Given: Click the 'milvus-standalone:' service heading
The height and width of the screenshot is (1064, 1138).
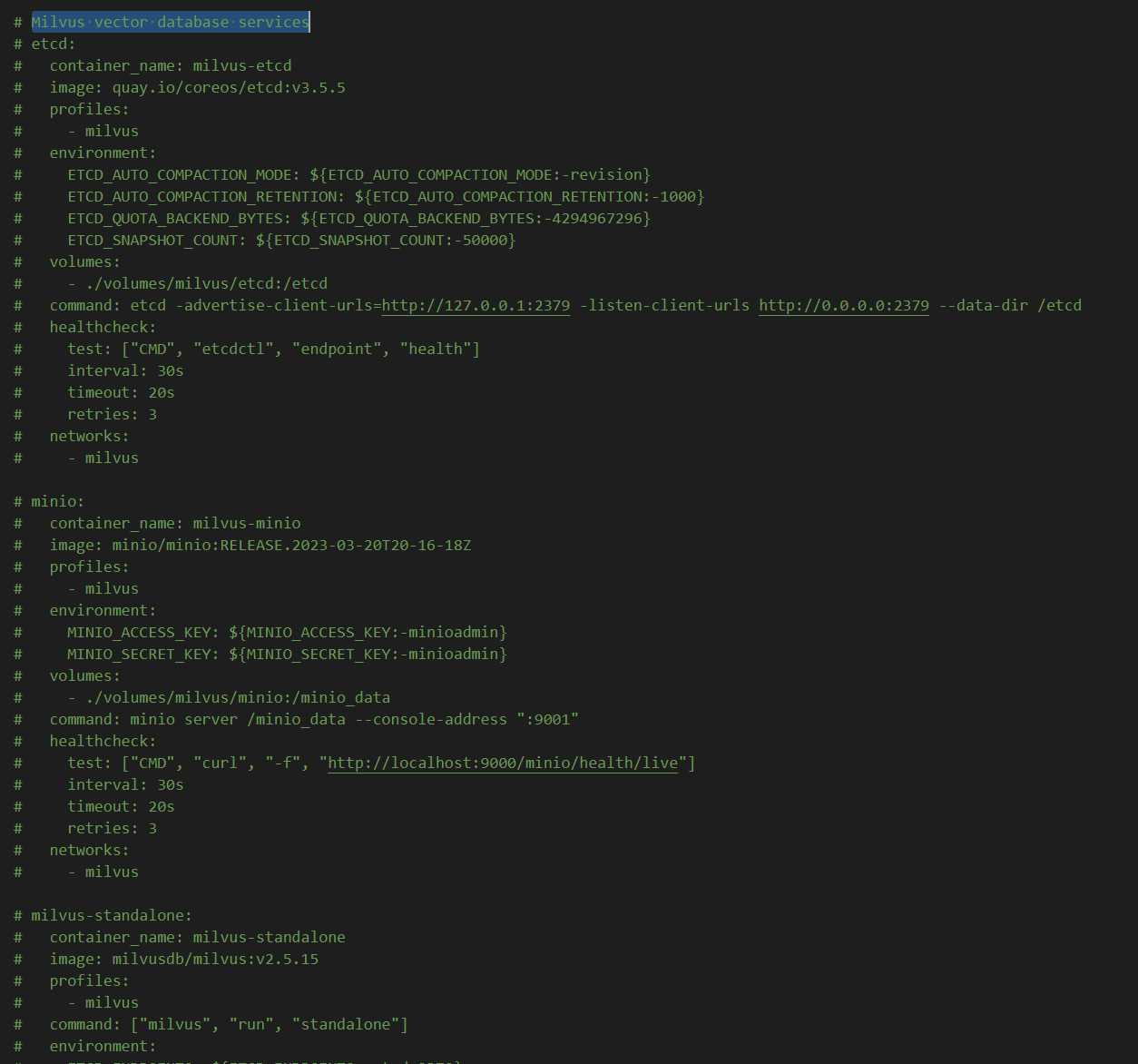Looking at the screenshot, I should click(x=112, y=915).
